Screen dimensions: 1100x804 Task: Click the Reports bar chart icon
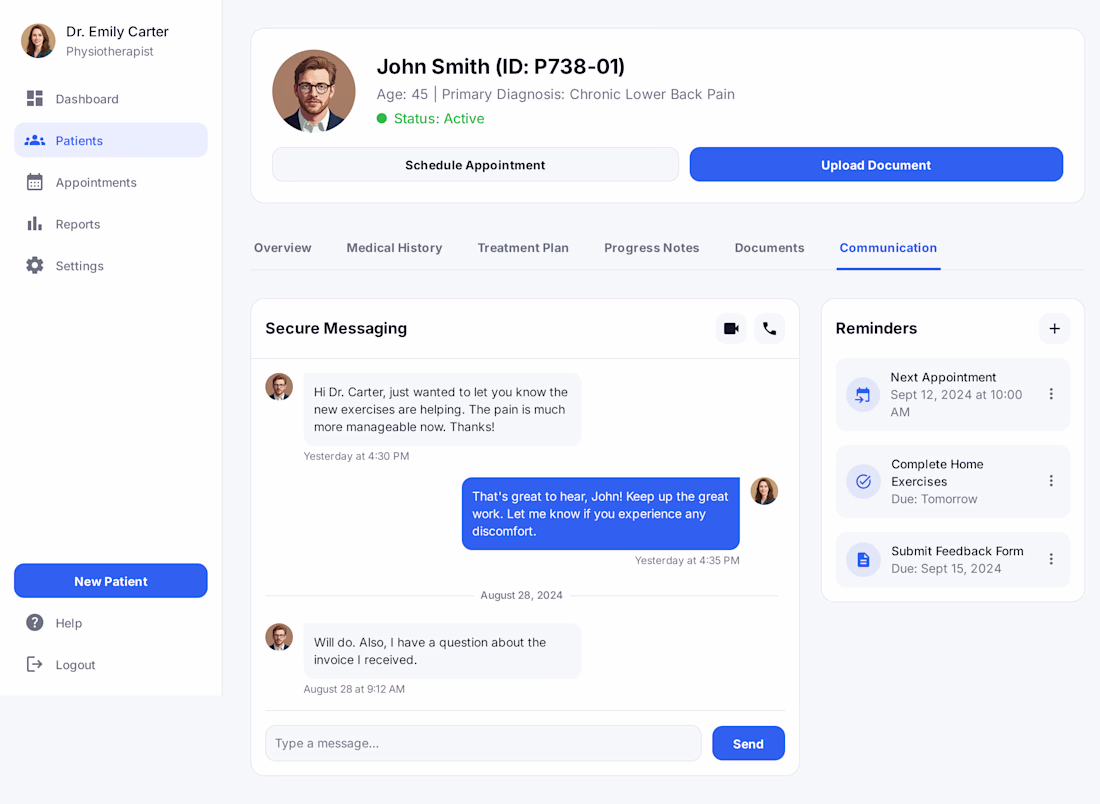(x=34, y=224)
